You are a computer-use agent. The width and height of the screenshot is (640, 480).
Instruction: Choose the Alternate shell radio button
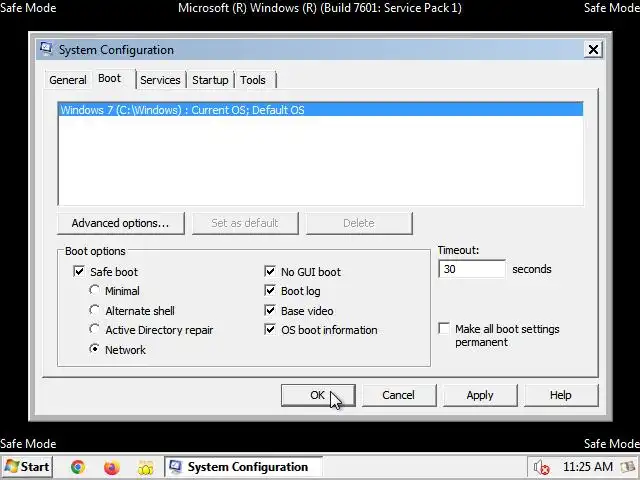pyautogui.click(x=94, y=310)
